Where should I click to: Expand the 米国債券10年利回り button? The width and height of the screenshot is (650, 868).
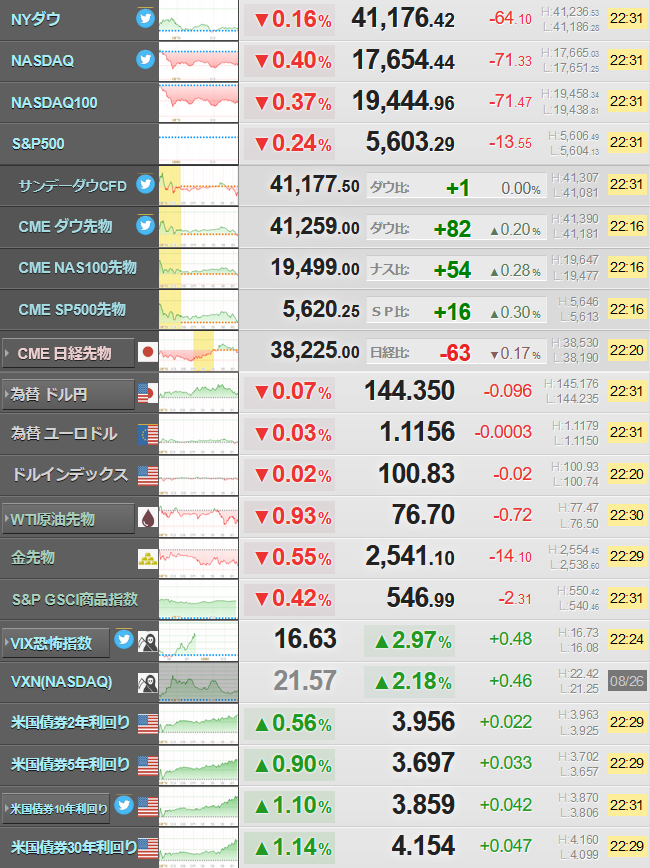[x=56, y=809]
